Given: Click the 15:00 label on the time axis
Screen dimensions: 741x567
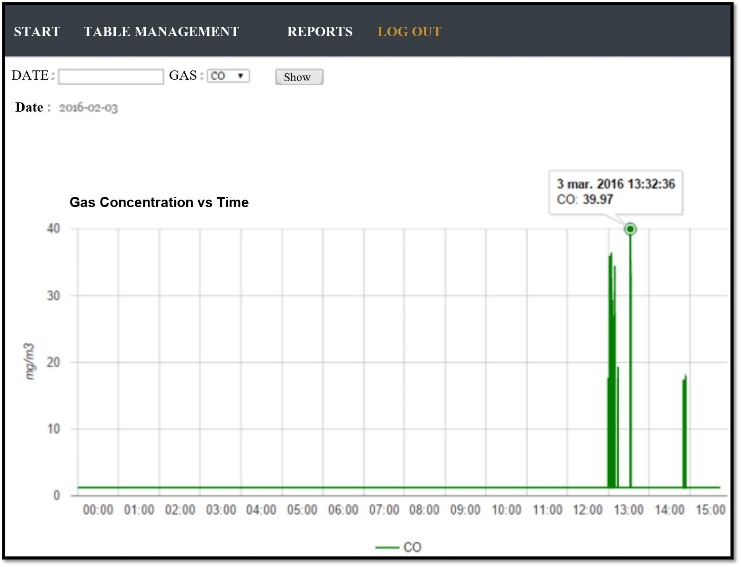Looking at the screenshot, I should tap(710, 510).
